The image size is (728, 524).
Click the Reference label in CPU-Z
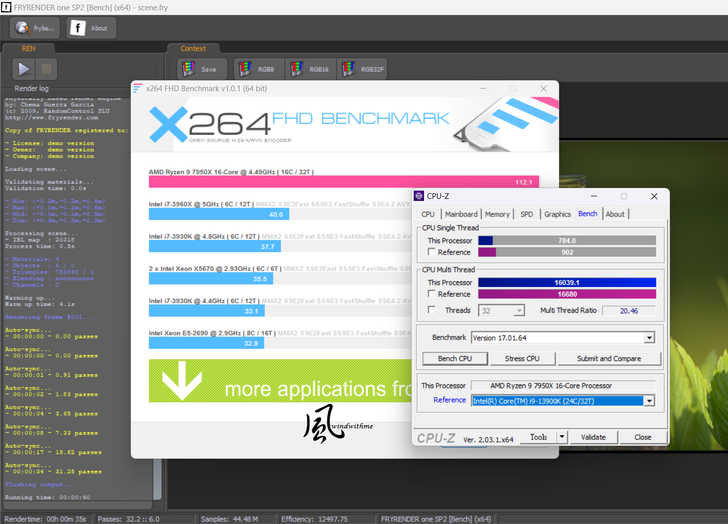click(x=449, y=400)
